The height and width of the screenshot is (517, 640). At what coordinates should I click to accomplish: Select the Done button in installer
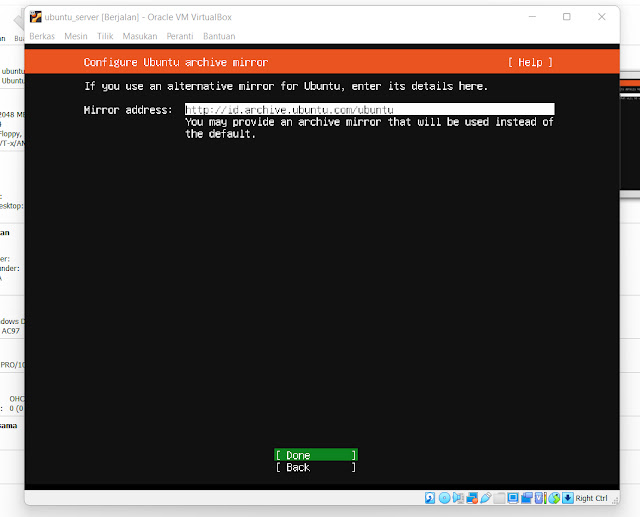click(x=316, y=455)
